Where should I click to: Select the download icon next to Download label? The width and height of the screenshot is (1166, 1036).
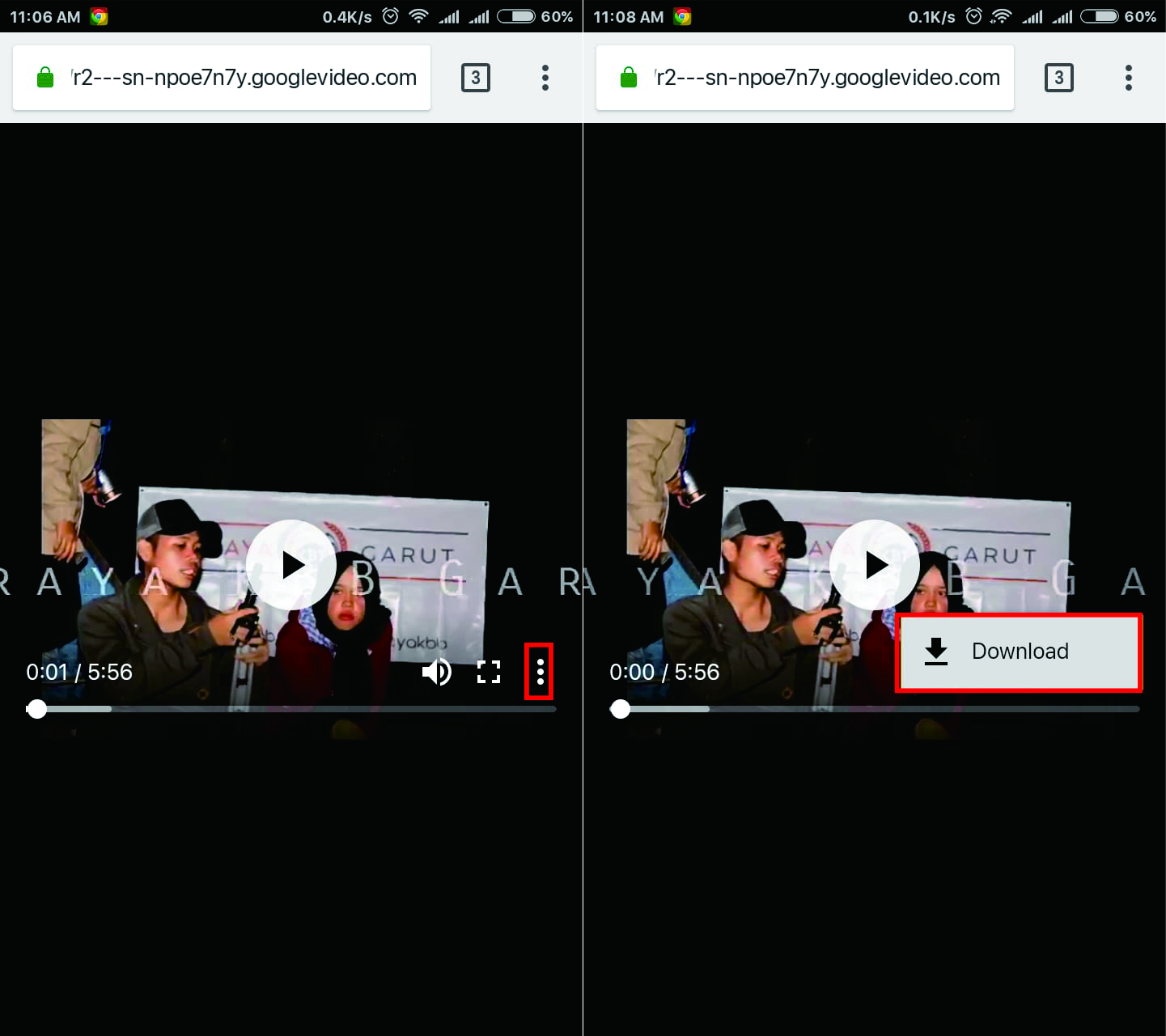click(x=936, y=652)
